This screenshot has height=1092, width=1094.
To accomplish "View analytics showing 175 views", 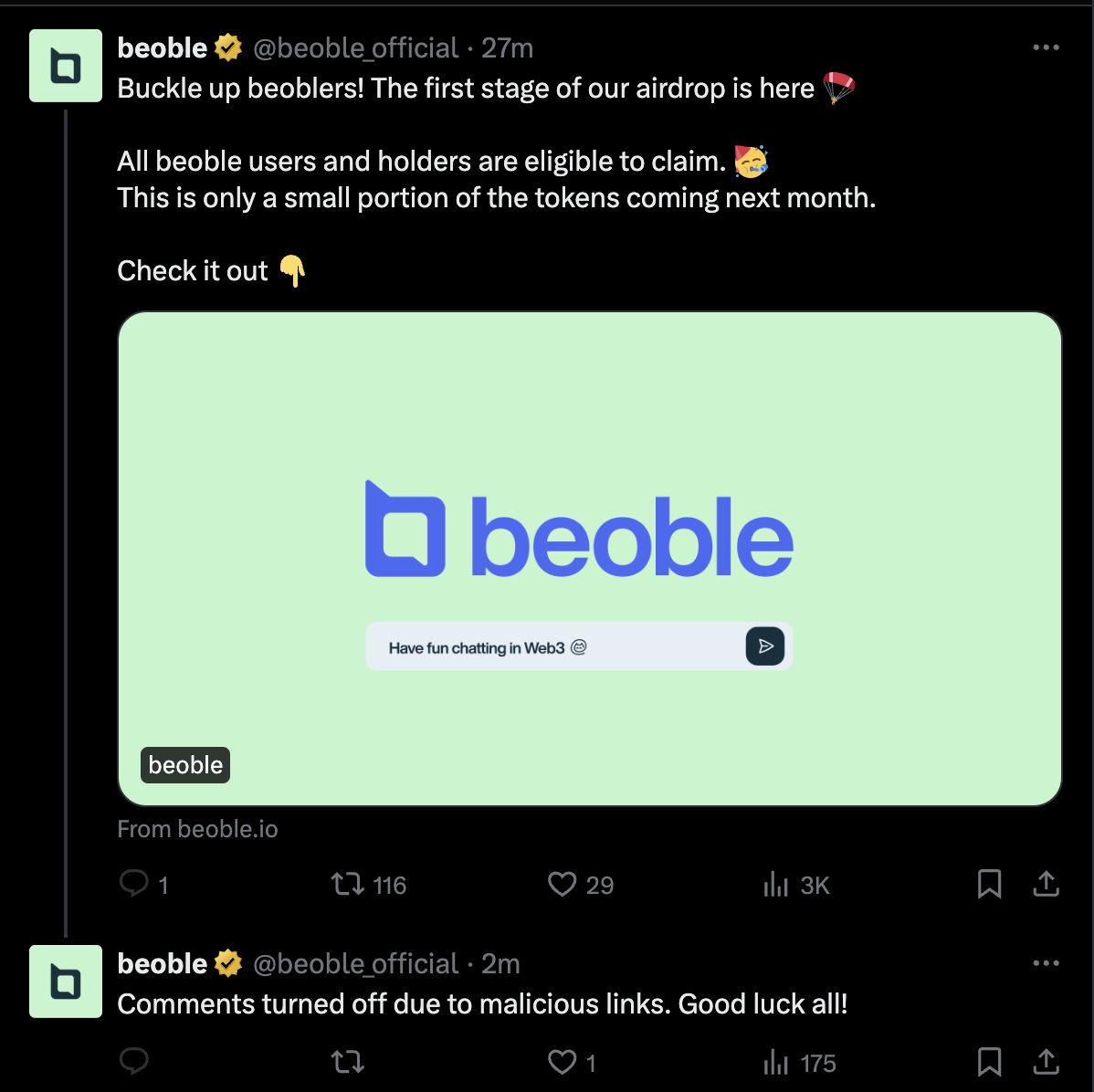I will point(800,1063).
